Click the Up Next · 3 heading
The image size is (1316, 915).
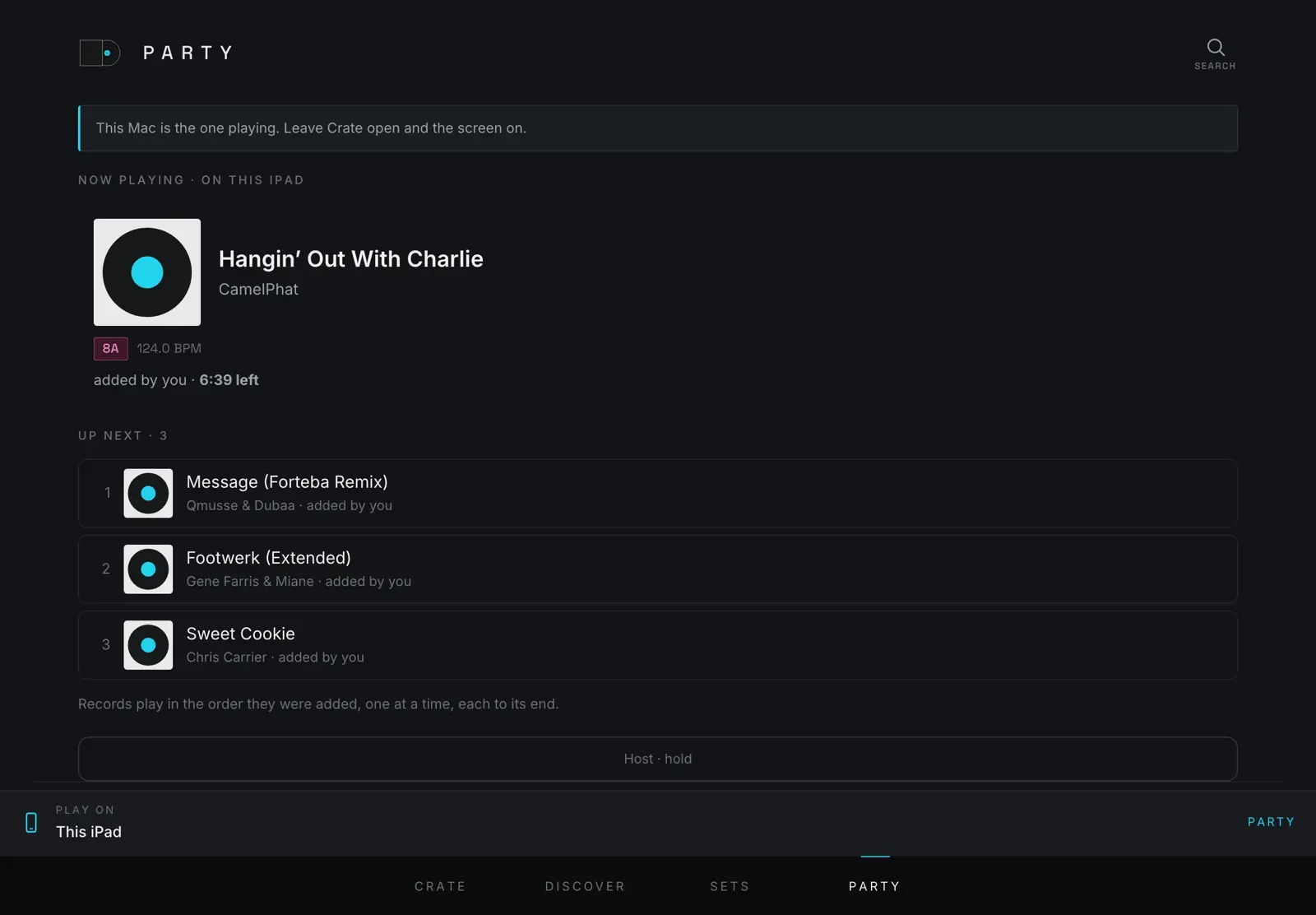click(x=123, y=435)
